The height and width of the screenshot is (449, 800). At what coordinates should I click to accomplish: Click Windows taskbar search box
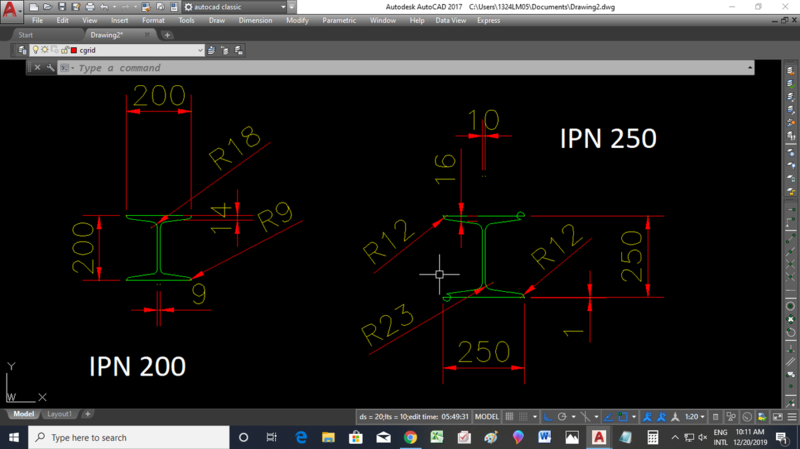point(129,437)
